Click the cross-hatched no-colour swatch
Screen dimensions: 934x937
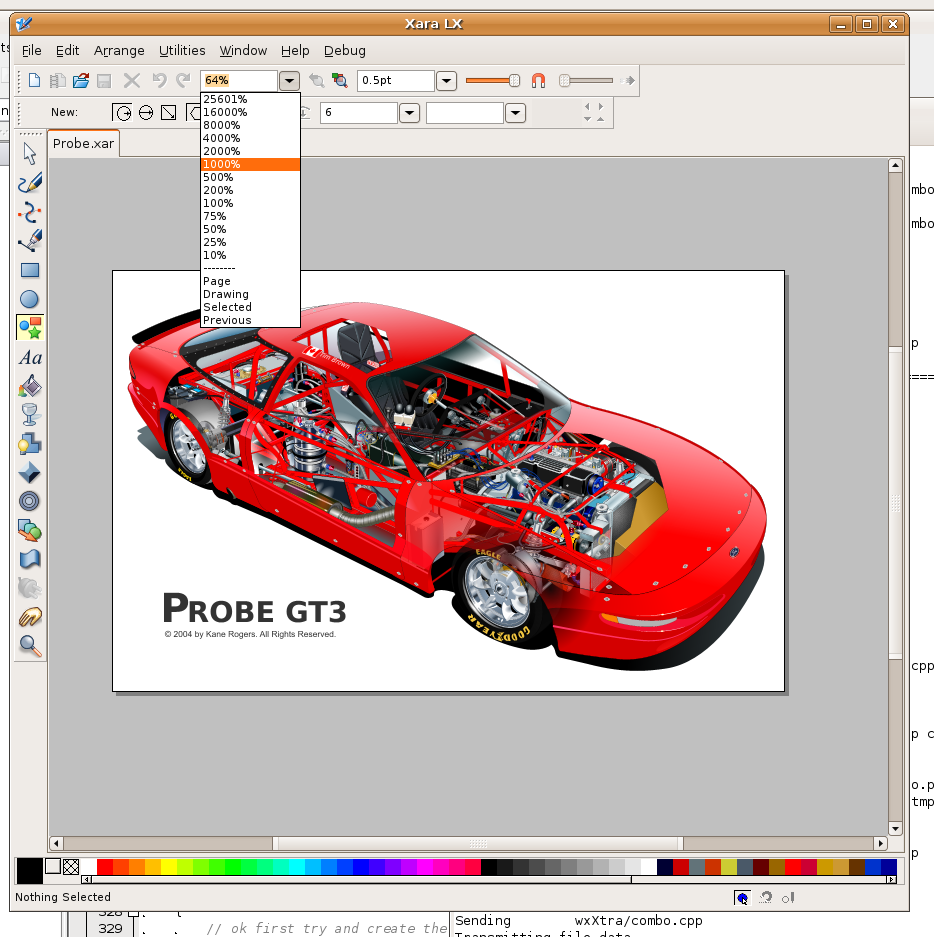71,866
